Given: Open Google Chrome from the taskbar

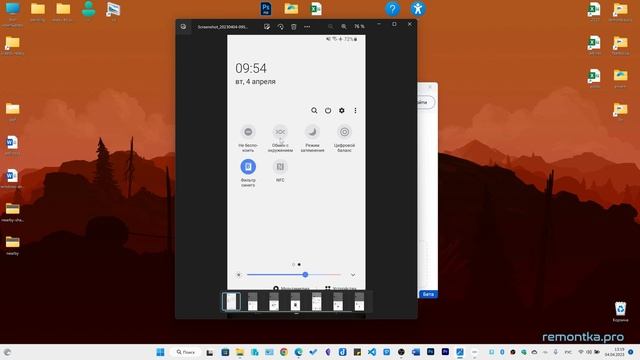Looking at the screenshot, I should tap(284, 352).
